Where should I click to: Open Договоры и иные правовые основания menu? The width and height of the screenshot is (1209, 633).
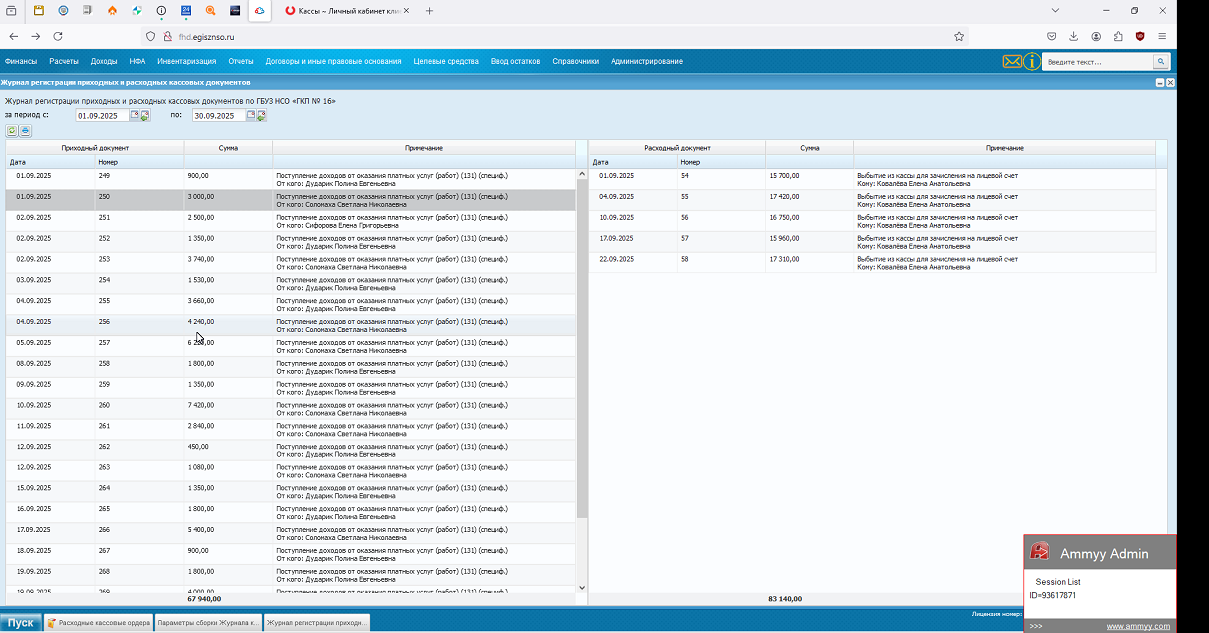[333, 61]
